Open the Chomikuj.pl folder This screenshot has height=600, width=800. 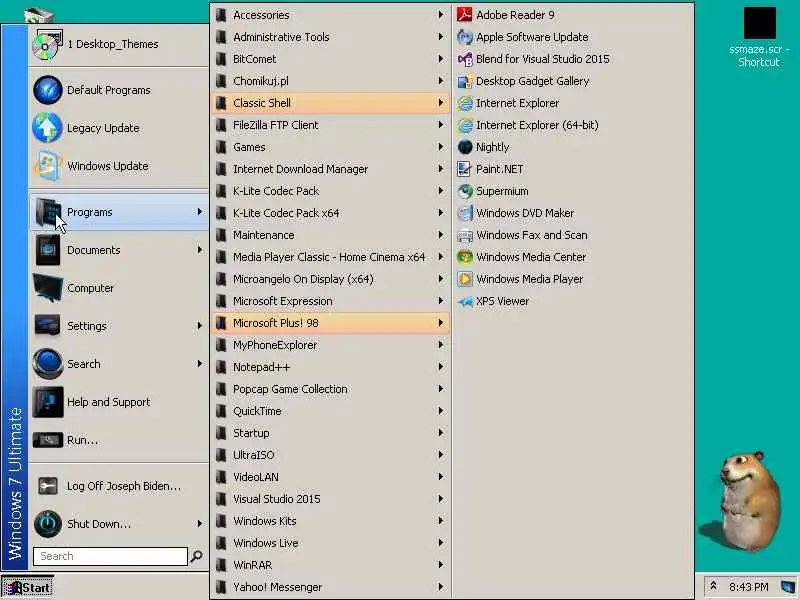point(330,81)
